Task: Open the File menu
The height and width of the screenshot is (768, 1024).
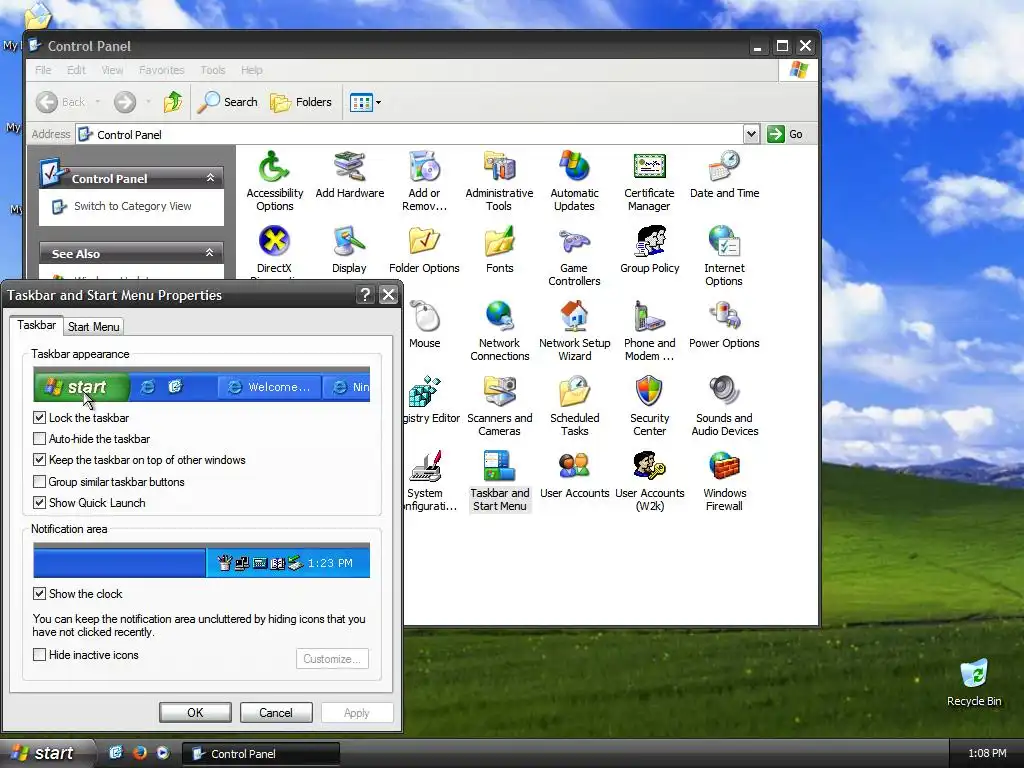Action: (43, 70)
